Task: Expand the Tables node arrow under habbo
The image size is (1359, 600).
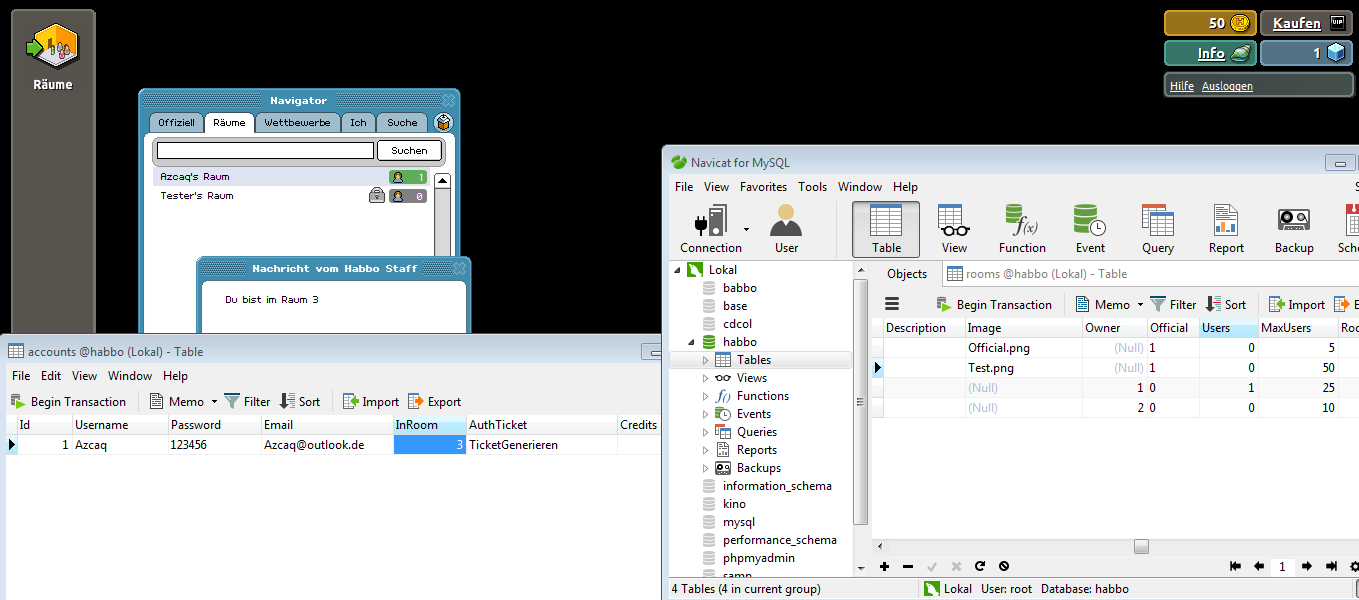Action: [705, 360]
